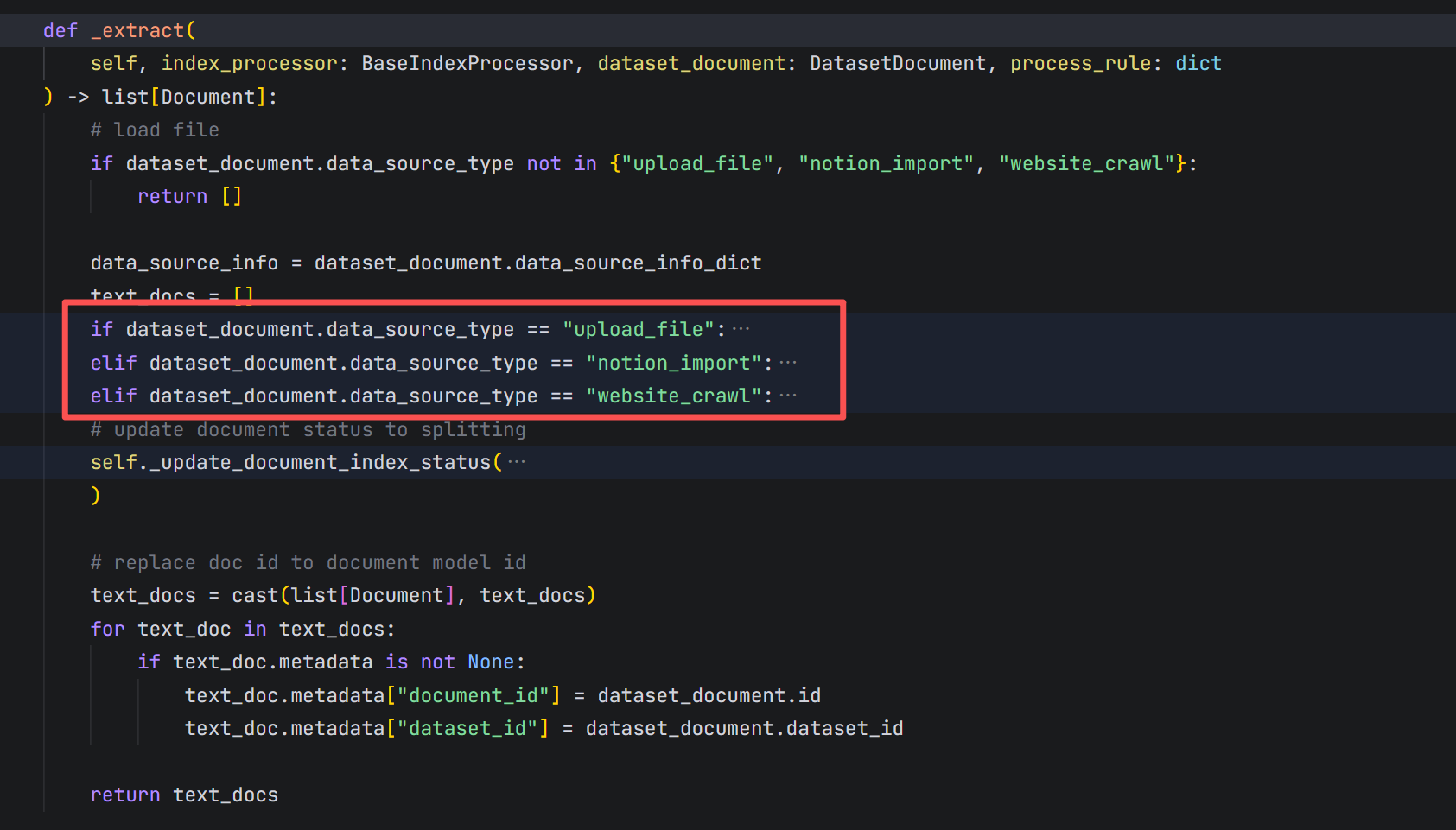Click the "# replace doc id to document model id" comment
The width and height of the screenshot is (1456, 830).
[x=308, y=562]
